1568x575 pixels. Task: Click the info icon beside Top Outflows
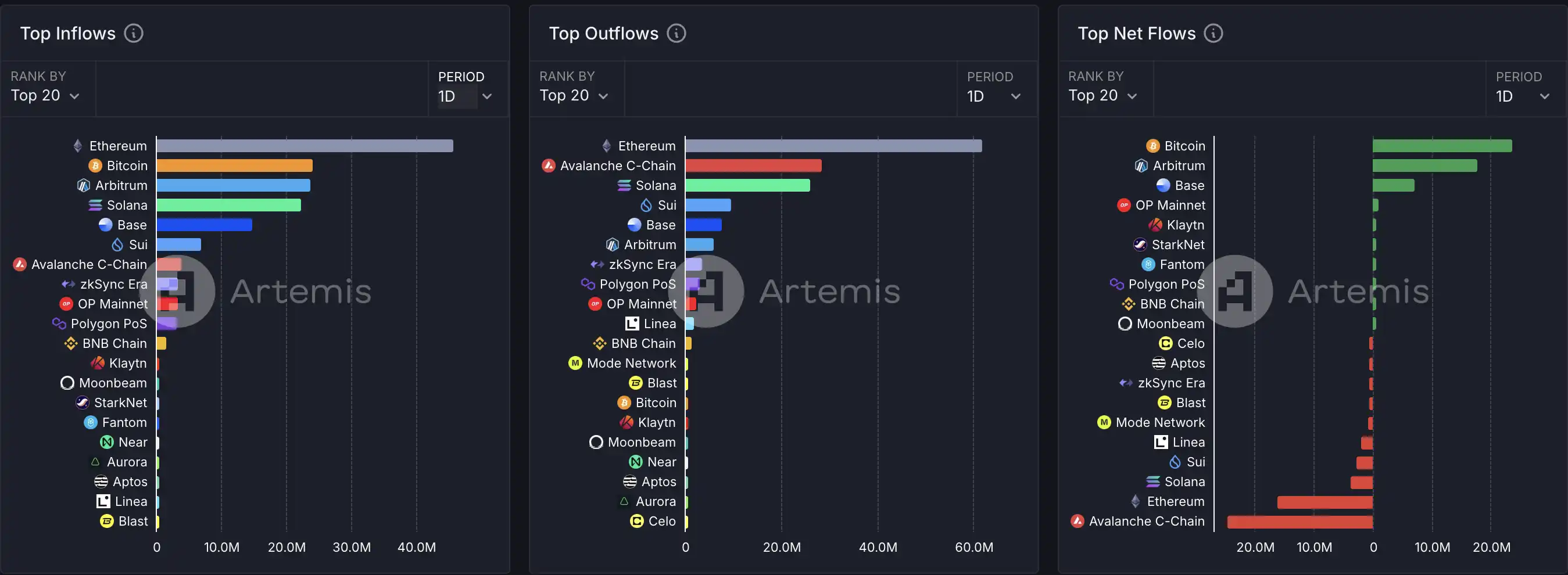tap(676, 34)
